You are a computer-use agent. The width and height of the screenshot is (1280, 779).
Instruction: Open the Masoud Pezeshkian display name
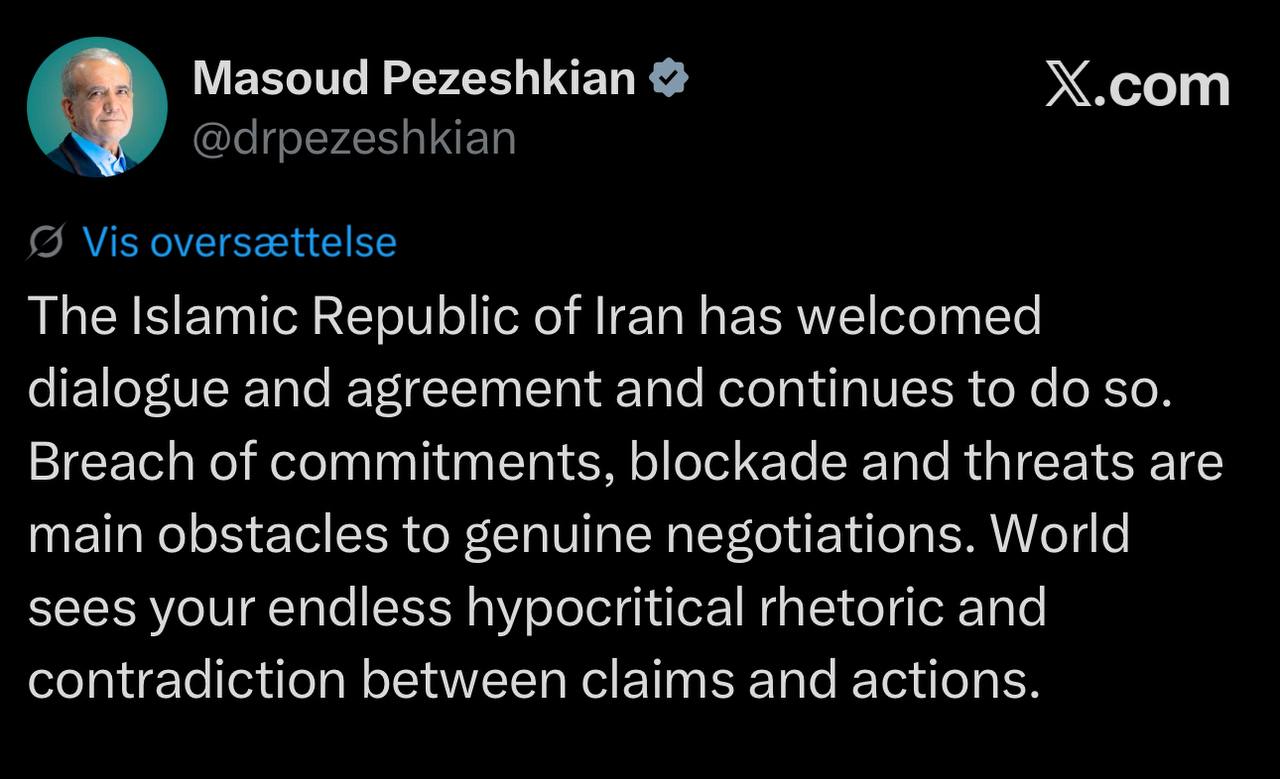tap(413, 78)
